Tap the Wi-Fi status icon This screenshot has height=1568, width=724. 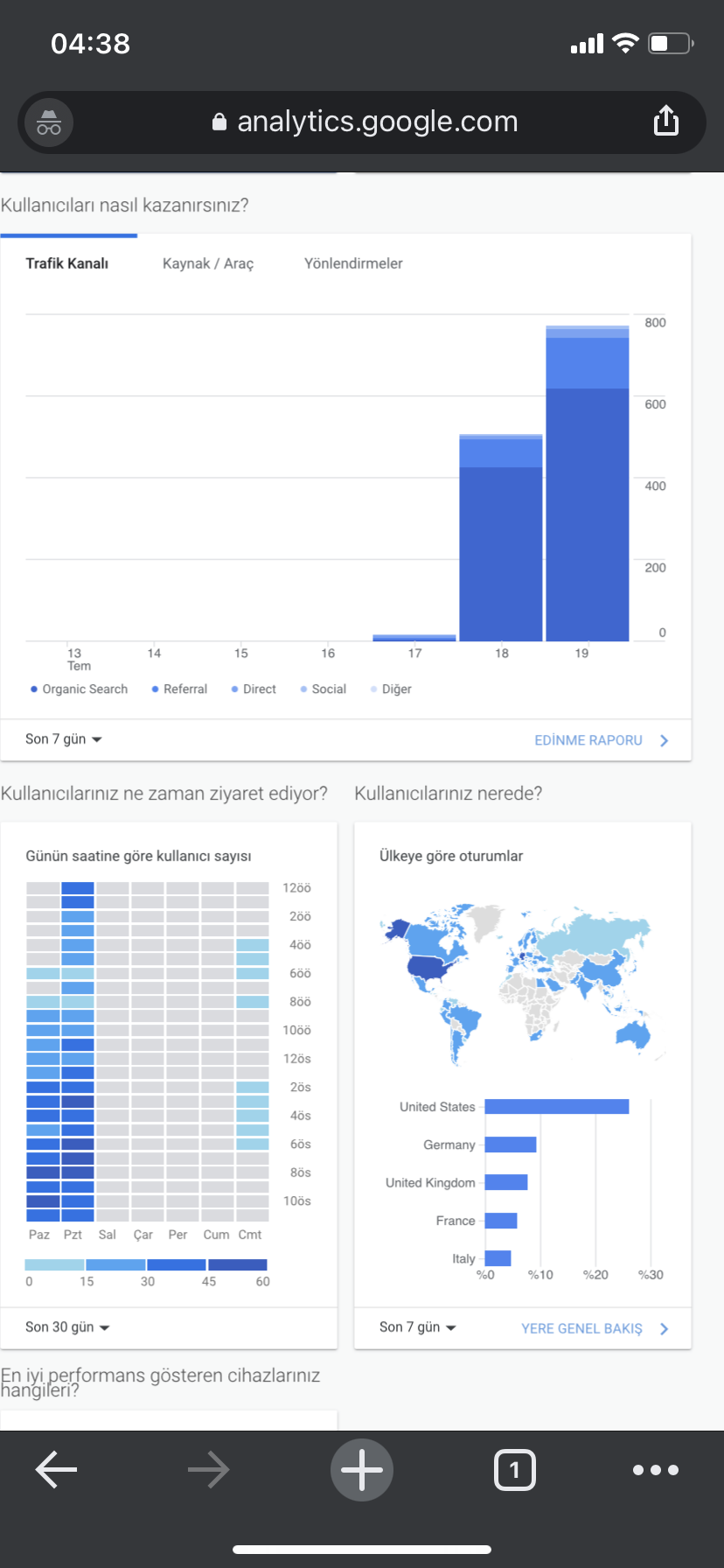pos(625,43)
